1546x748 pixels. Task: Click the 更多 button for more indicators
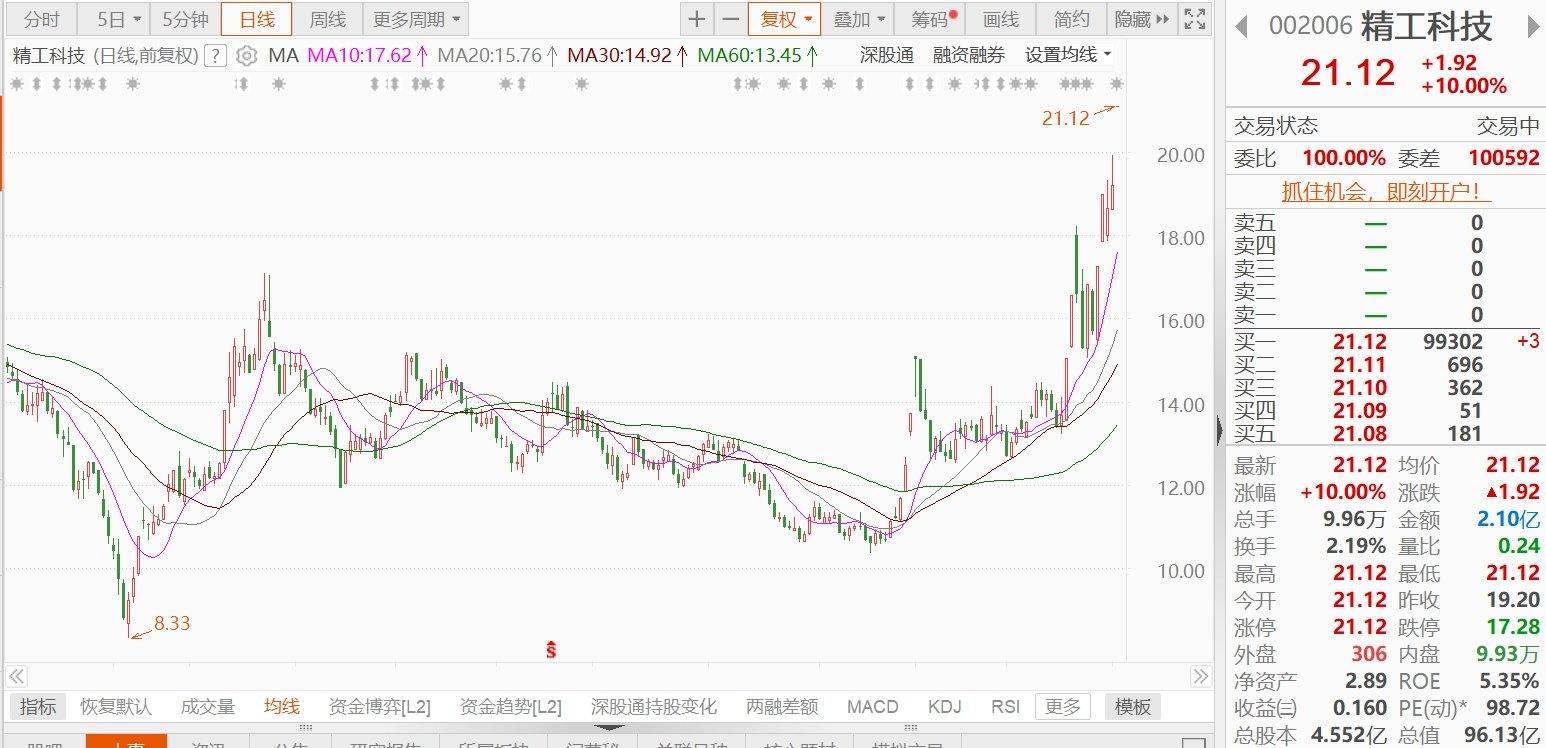(1062, 707)
